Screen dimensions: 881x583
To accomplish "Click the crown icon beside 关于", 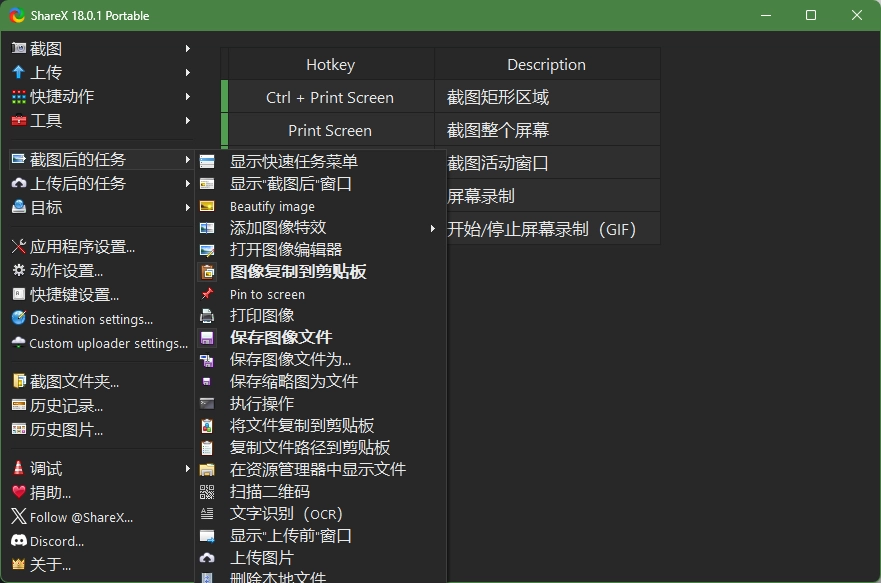I will 18,565.
